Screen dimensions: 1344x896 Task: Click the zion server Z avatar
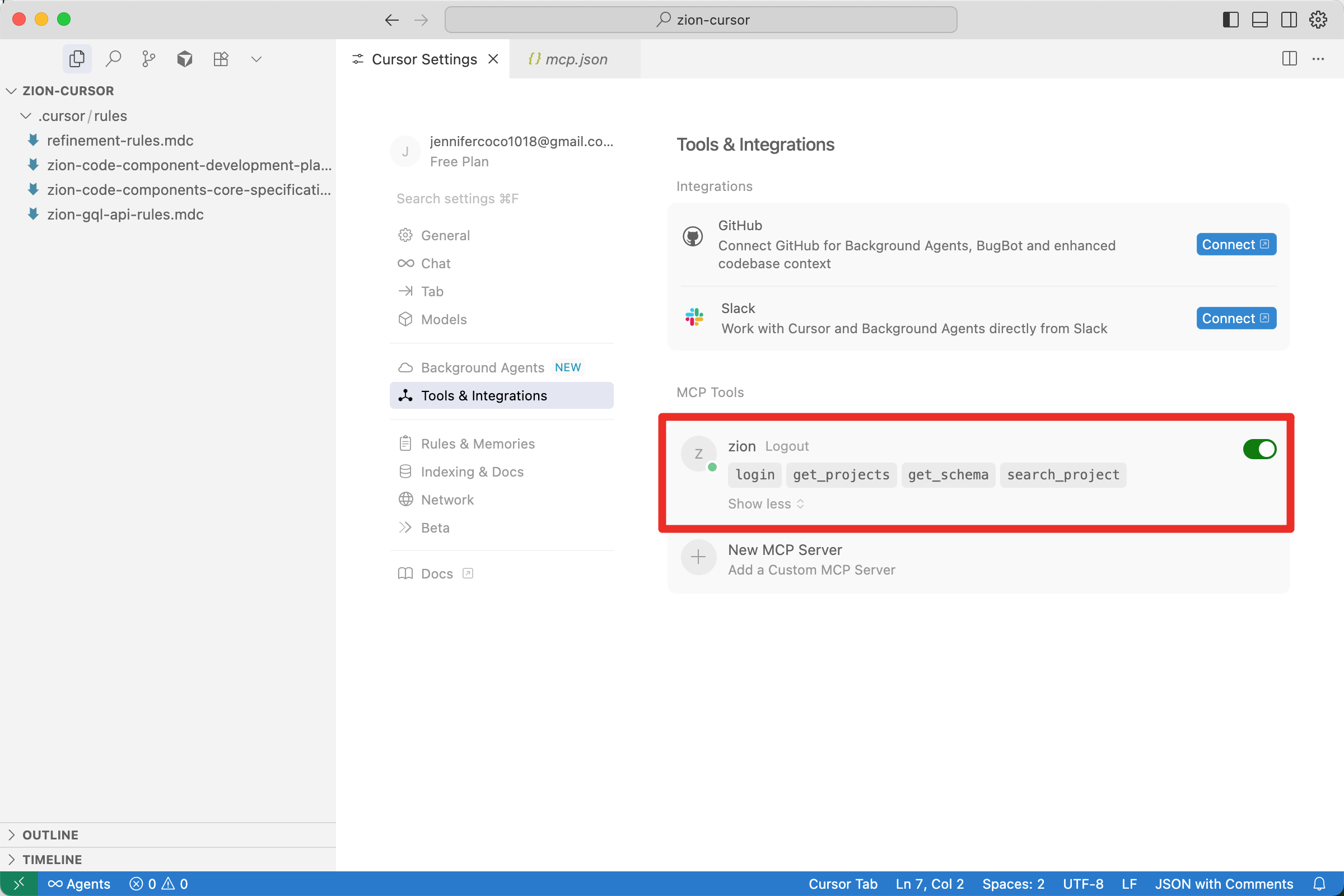698,454
